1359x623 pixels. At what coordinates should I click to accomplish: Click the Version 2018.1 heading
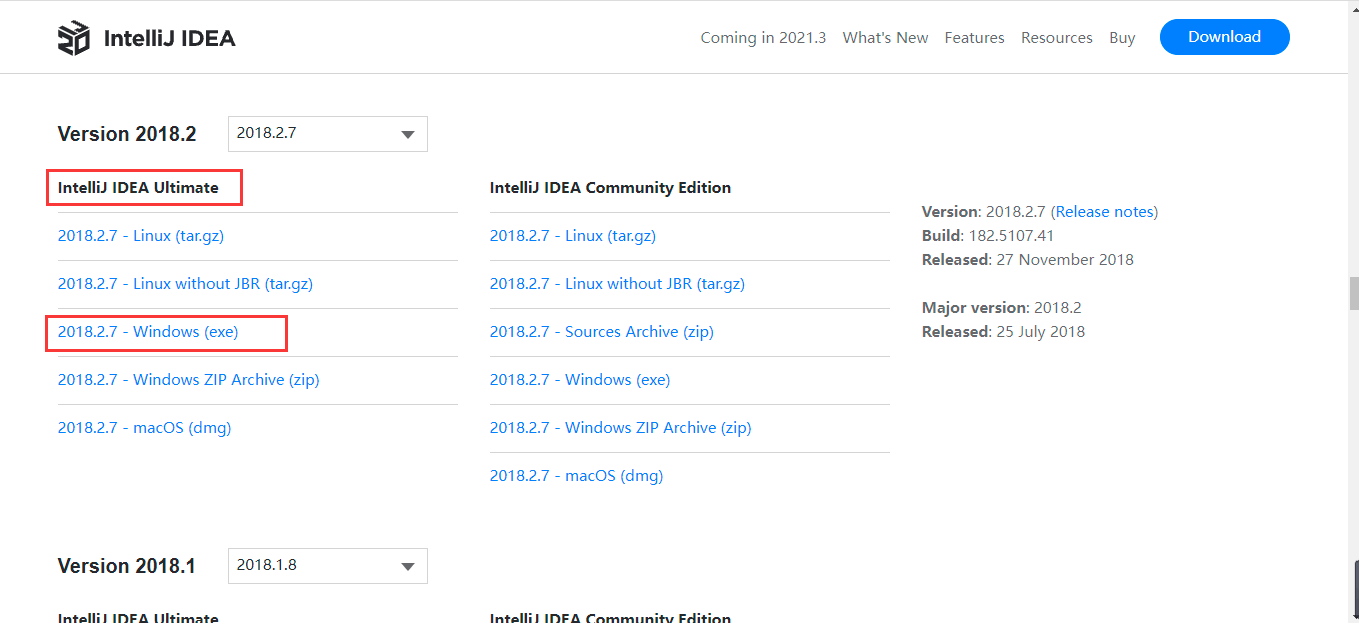coord(127,566)
